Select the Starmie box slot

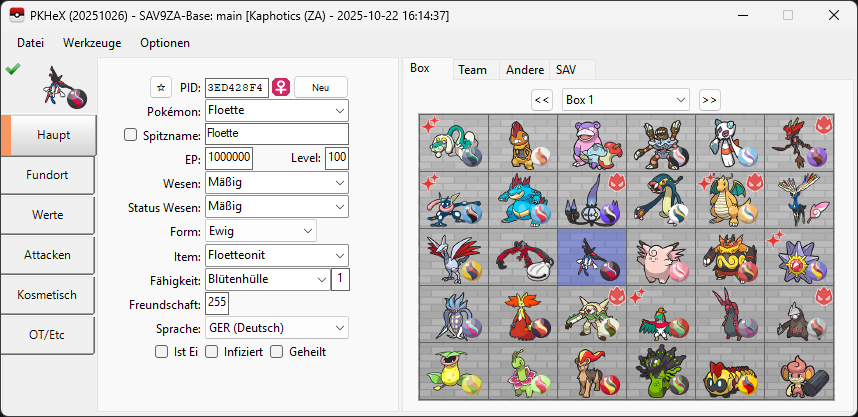coord(799,257)
